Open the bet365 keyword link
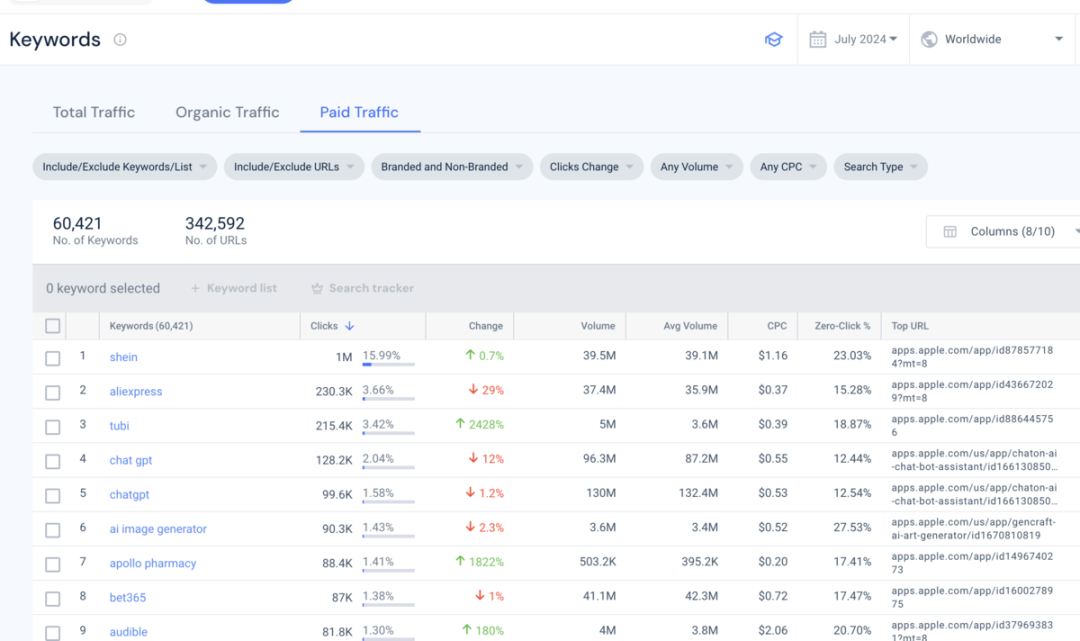This screenshot has width=1080, height=641. pyautogui.click(x=127, y=598)
